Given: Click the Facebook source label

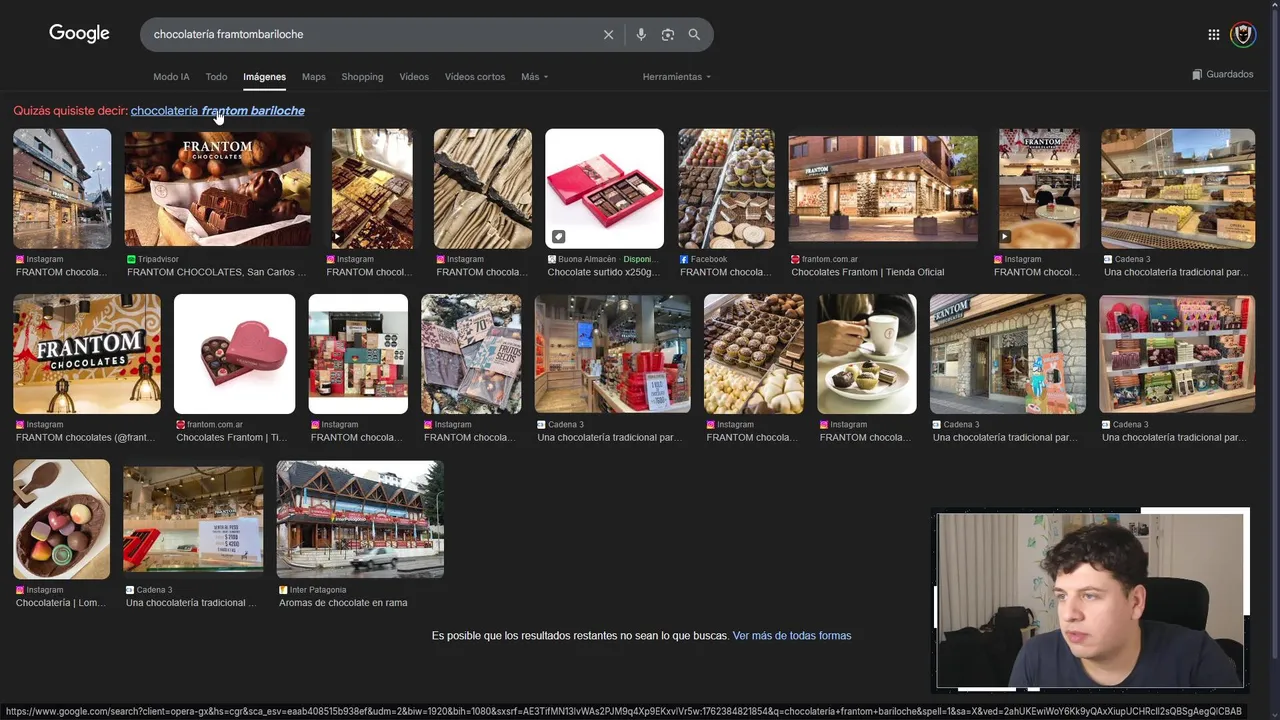Looking at the screenshot, I should pos(703,259).
